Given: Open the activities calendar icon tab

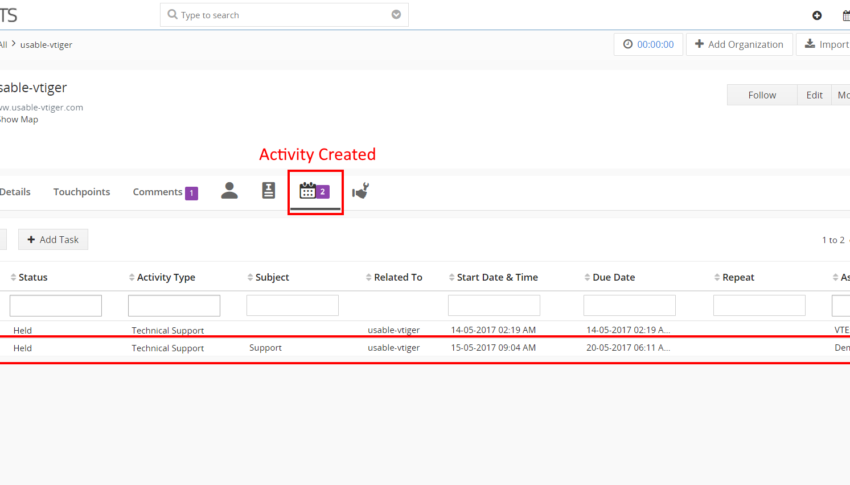Looking at the screenshot, I should (x=314, y=191).
